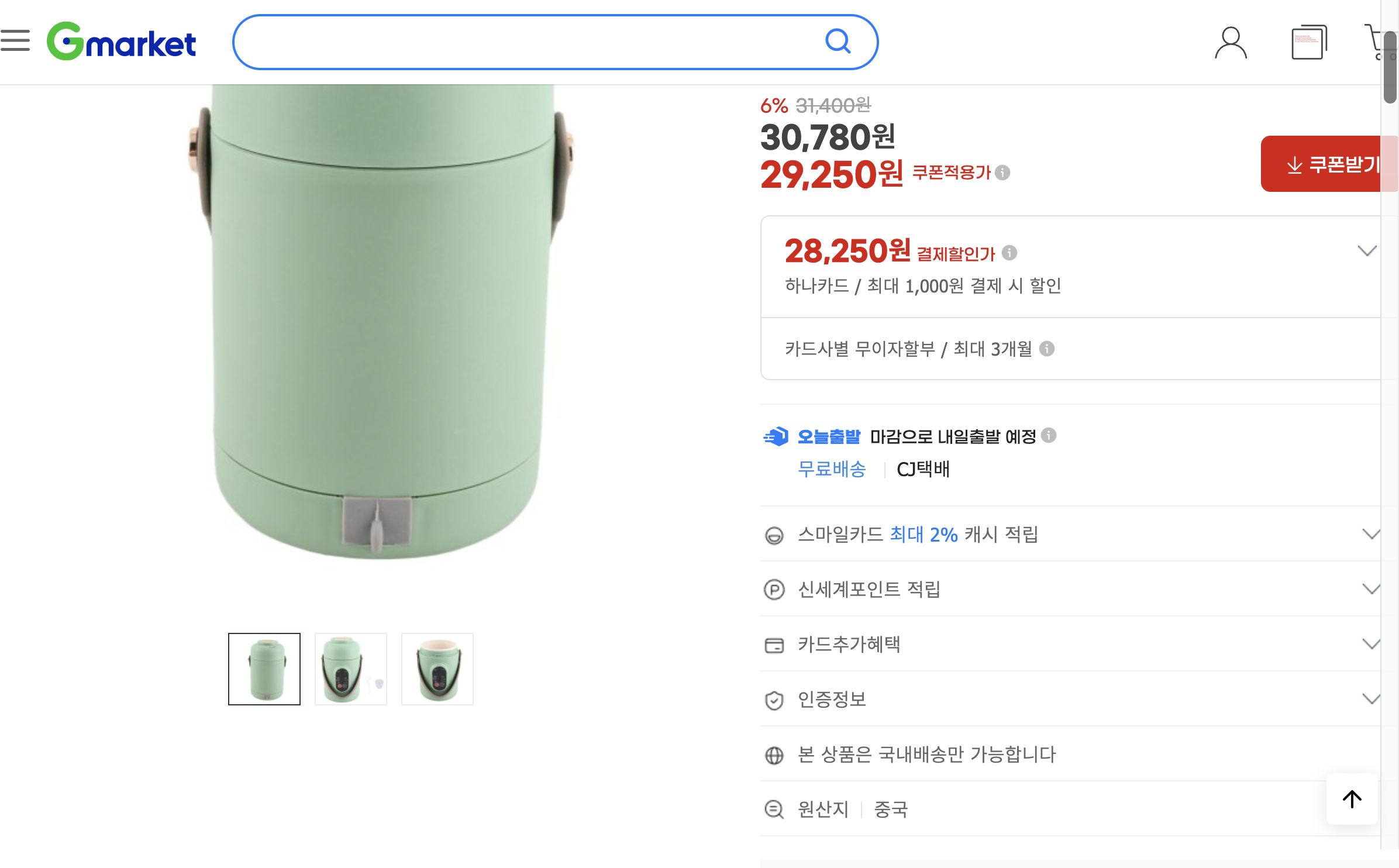Click the recently viewed pages icon
1399x868 pixels.
(1310, 42)
